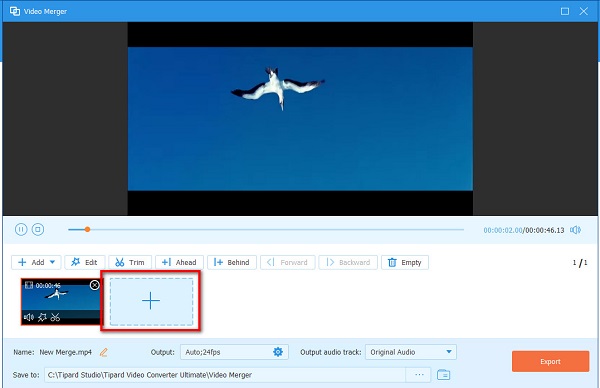
Task: Click the New Merge.mp4 file name
Action: pos(65,352)
